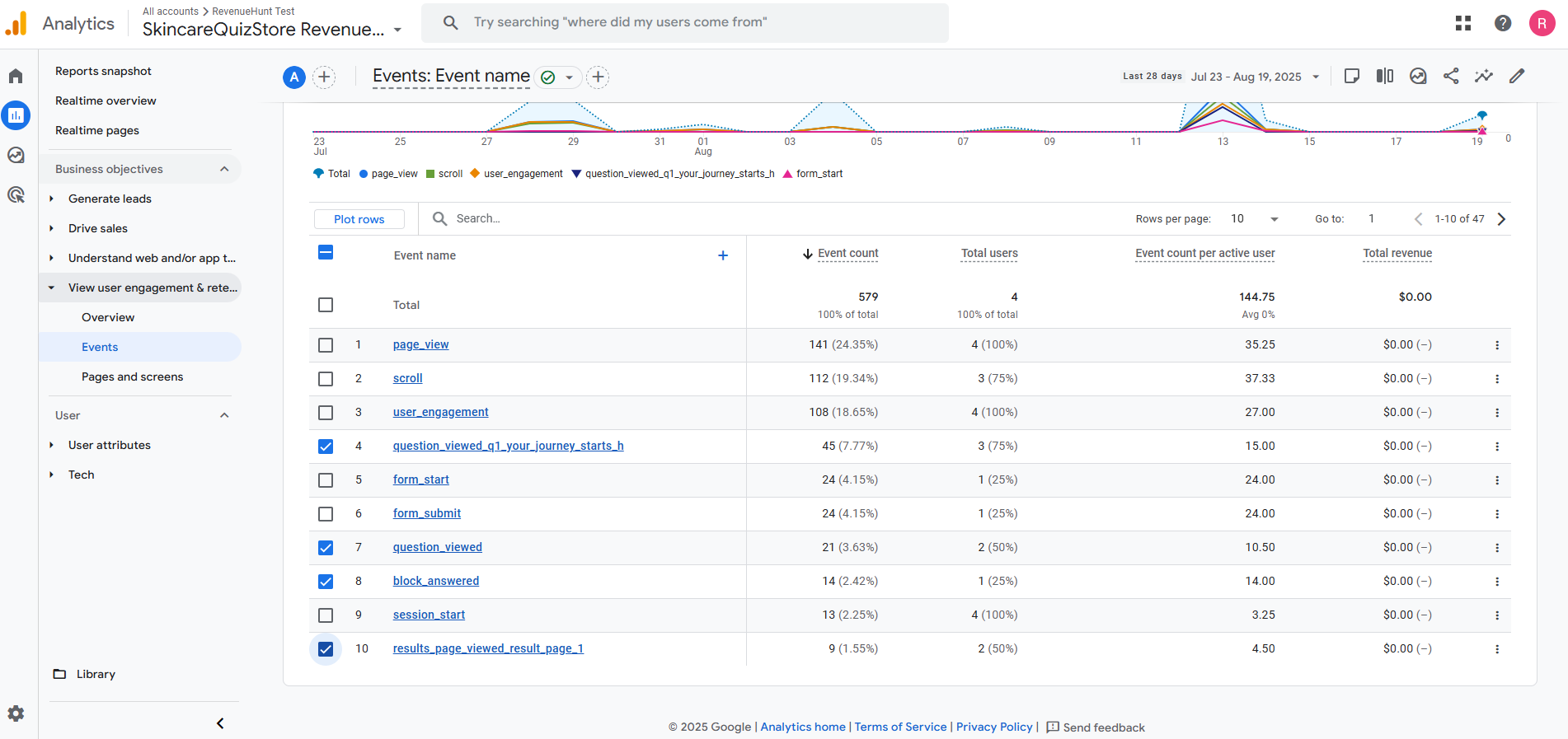Click the form_start legend pink triangle
This screenshot has width=1568, height=739.
point(787,174)
